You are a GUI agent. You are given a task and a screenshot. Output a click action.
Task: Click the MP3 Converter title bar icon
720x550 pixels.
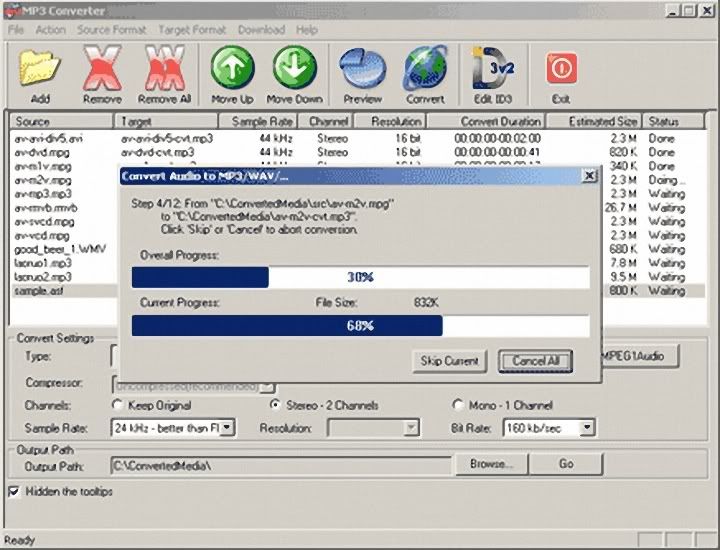(11, 10)
